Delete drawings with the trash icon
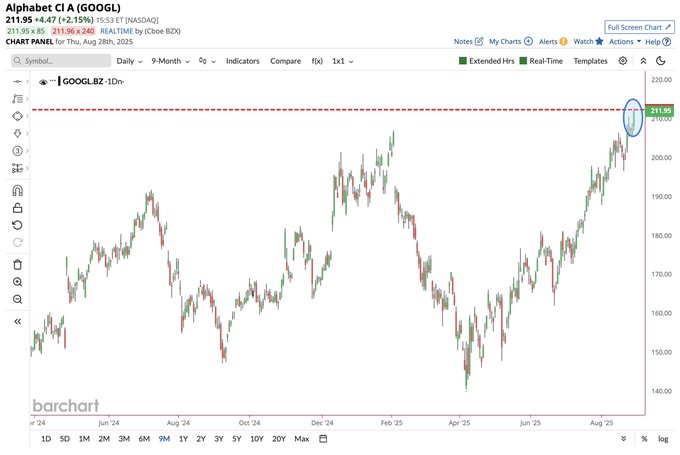This screenshot has height=455, width=680. (x=17, y=265)
